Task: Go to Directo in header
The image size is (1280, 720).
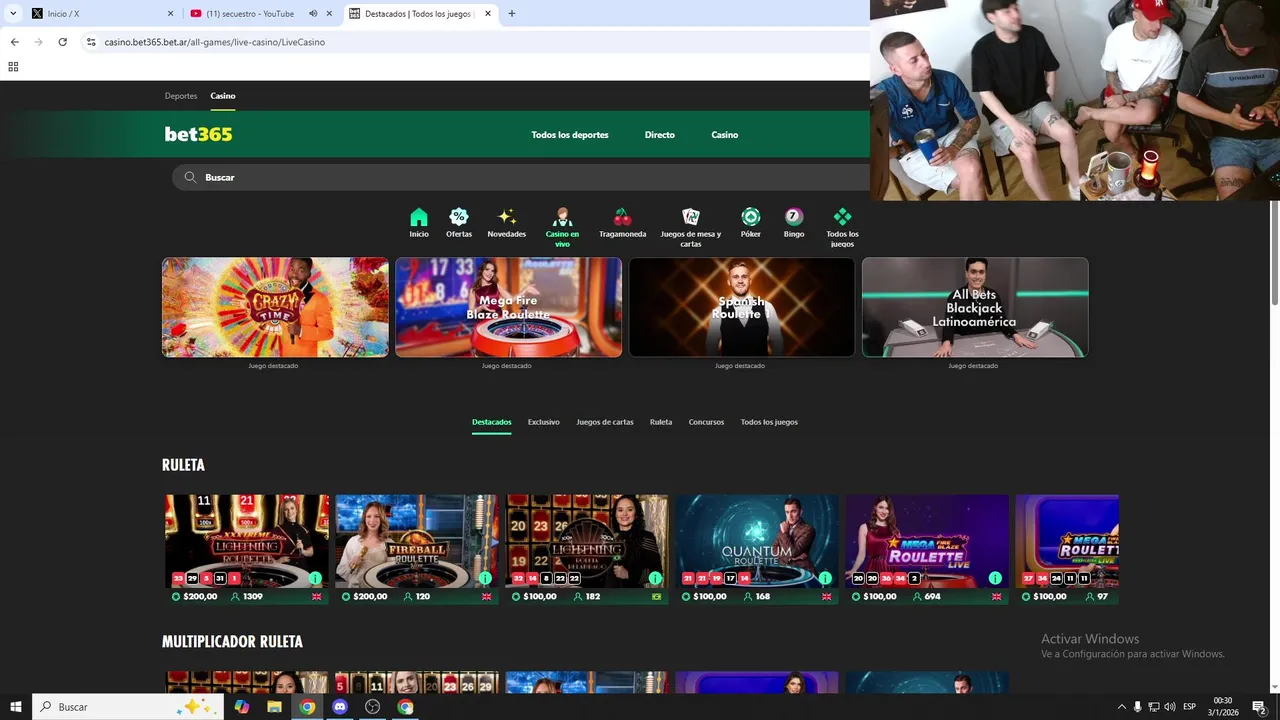Action: (x=660, y=135)
